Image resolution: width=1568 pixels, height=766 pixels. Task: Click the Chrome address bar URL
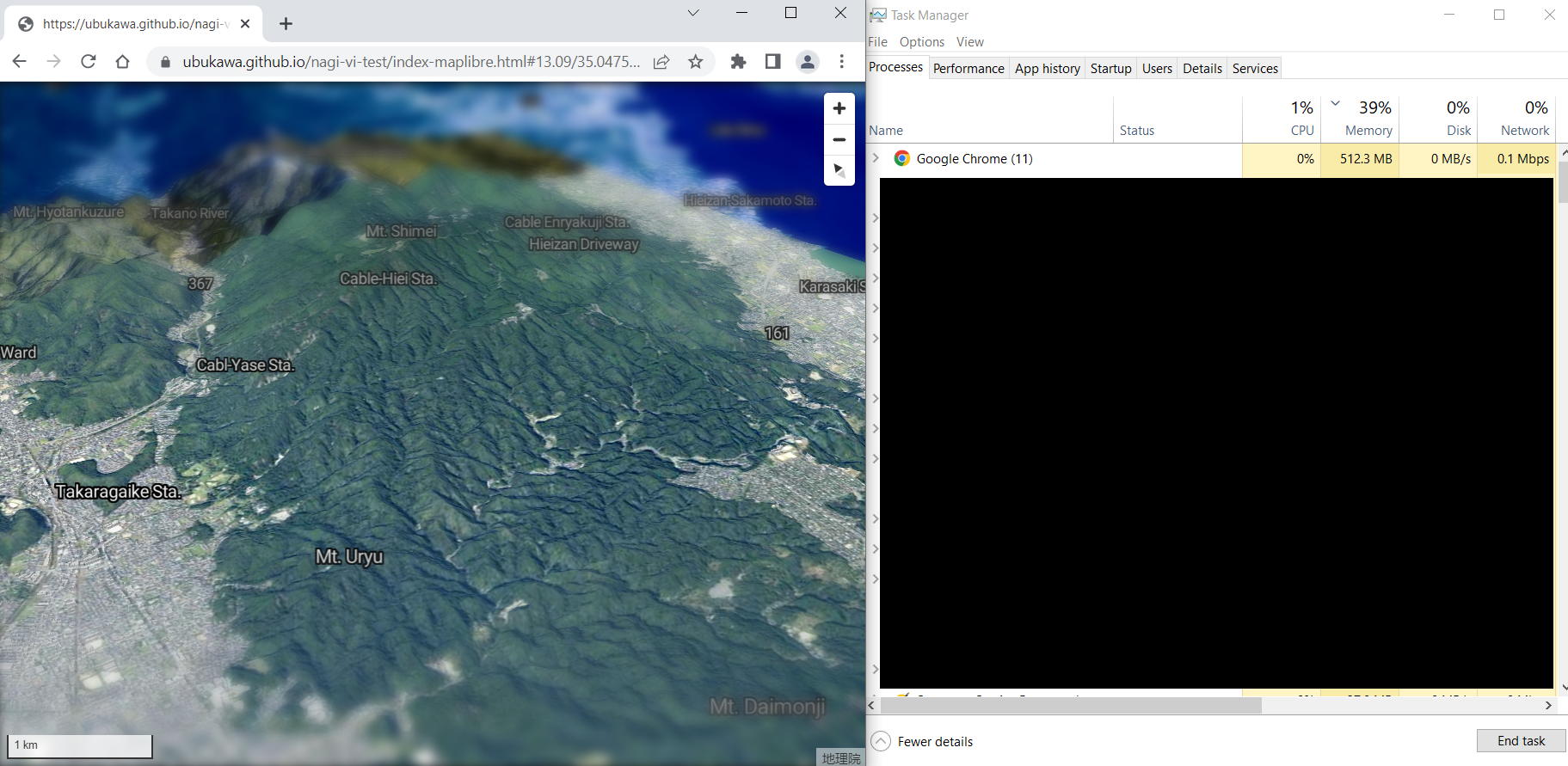tap(411, 62)
